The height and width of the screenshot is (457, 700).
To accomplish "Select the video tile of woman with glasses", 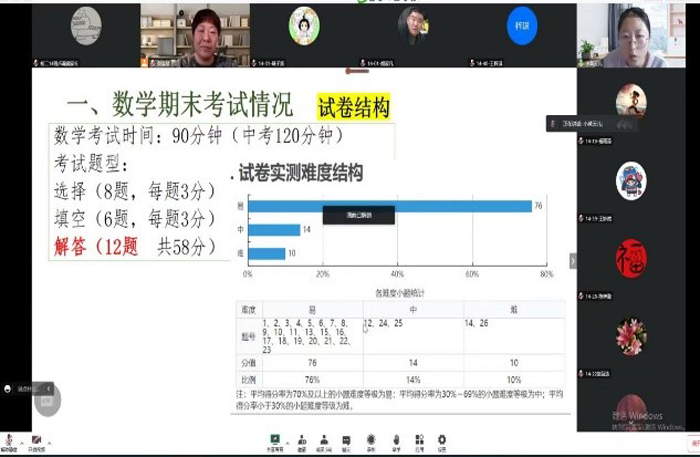I will [x=631, y=35].
